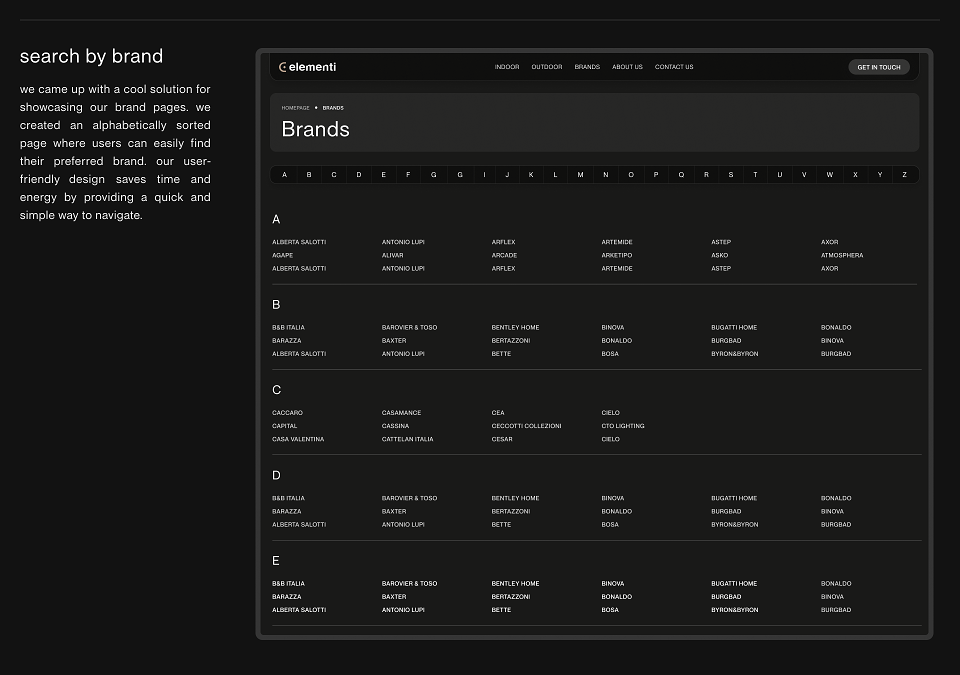Open the ABOUT US page
This screenshot has height=675, width=960.
click(x=628, y=67)
